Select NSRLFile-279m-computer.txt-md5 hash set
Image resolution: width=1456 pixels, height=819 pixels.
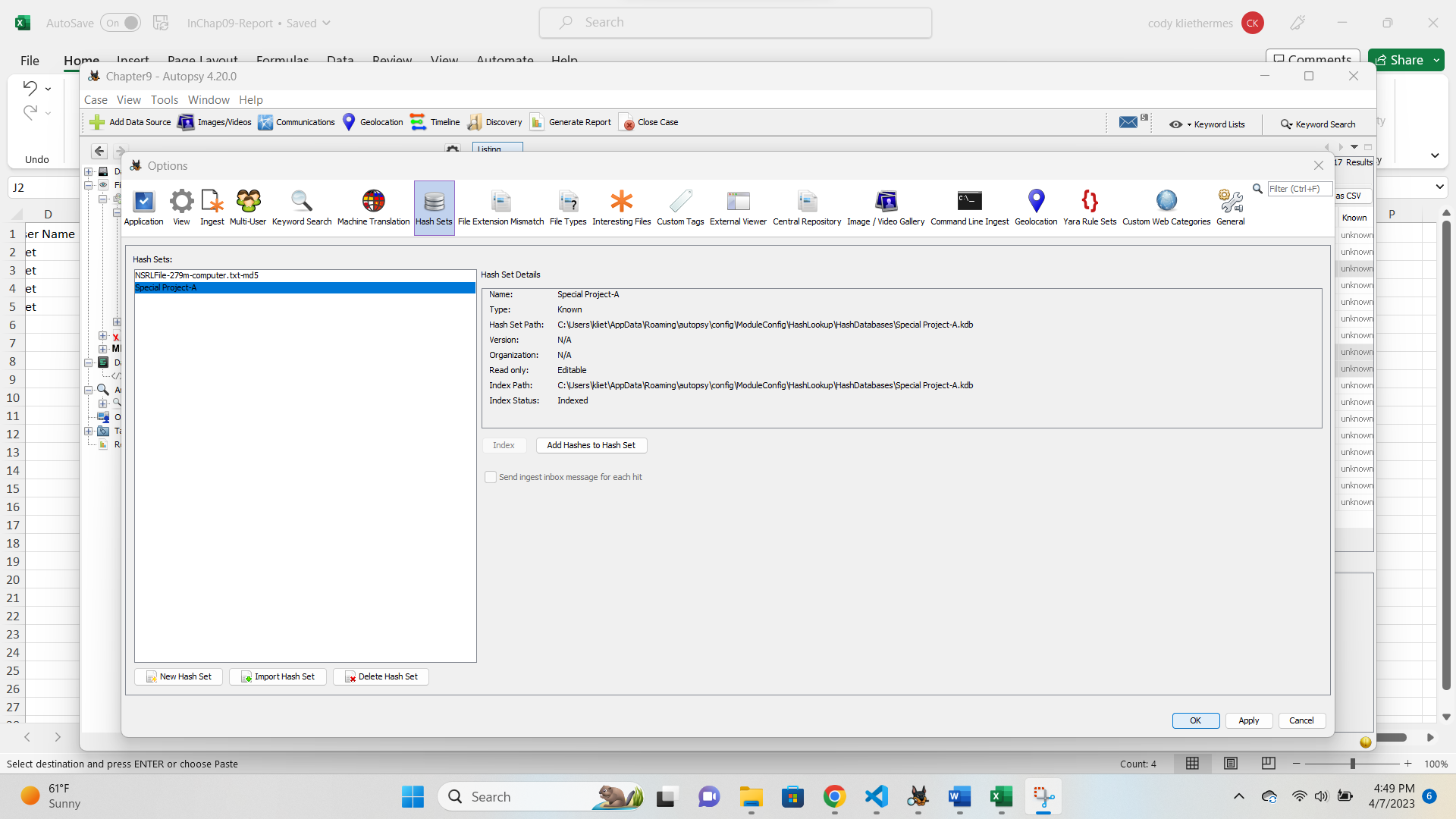pyautogui.click(x=197, y=275)
